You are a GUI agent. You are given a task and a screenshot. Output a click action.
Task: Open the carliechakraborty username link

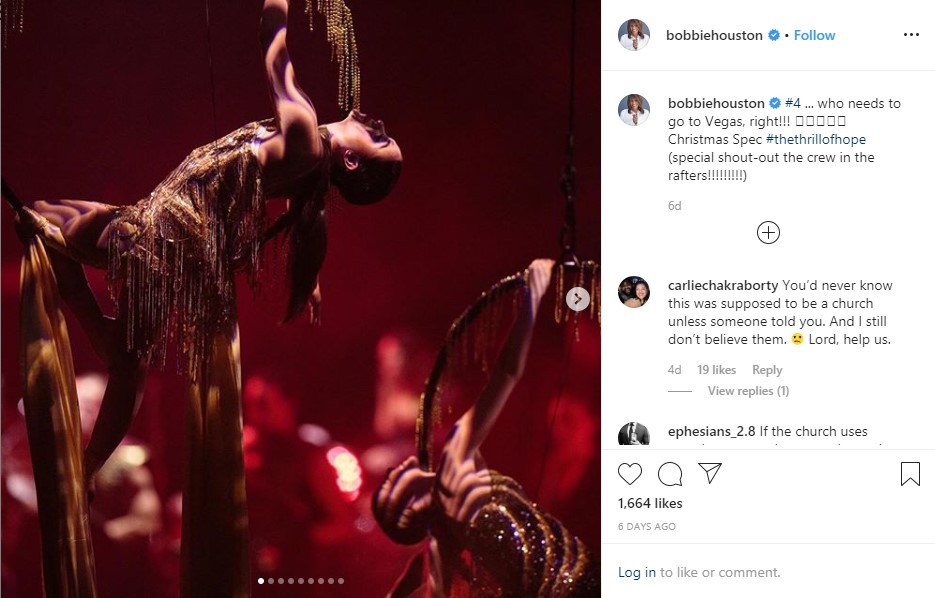pos(722,285)
